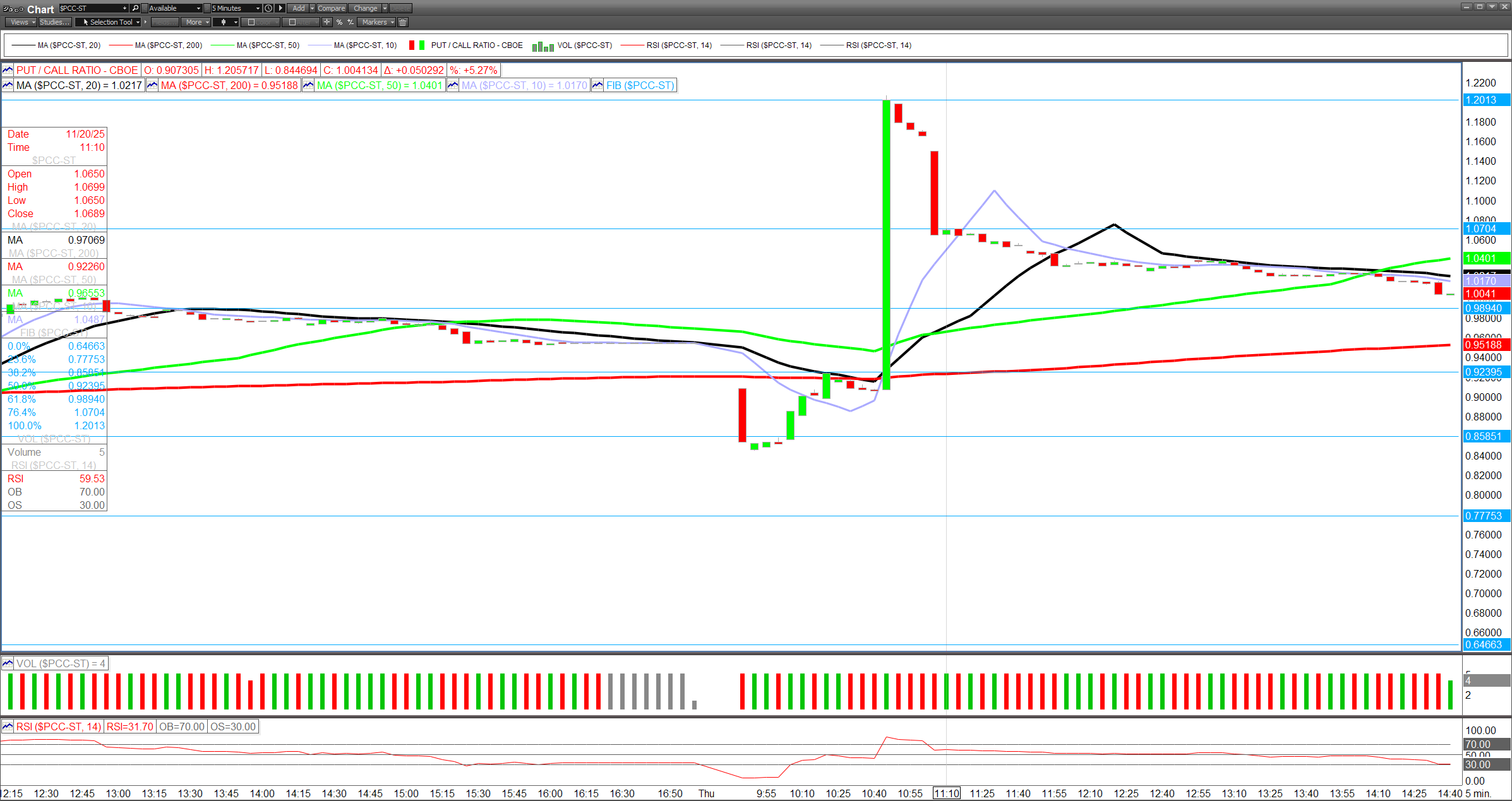Toggle the crosshair cursor icon
Viewport: 1512px width, 801px height.
pyautogui.click(x=327, y=22)
